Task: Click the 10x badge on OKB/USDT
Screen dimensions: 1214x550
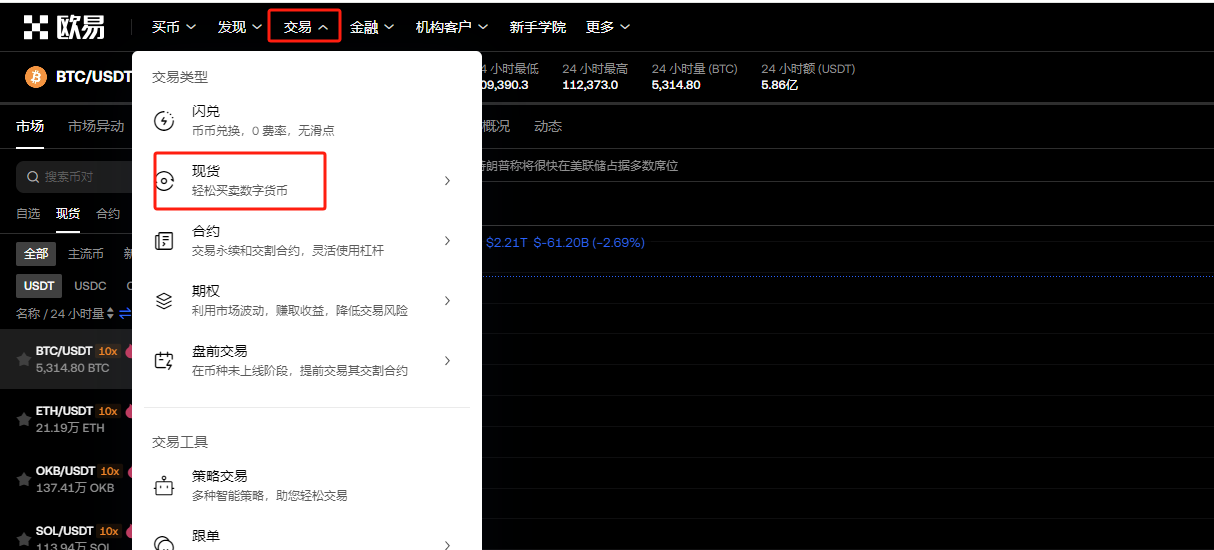Action: tap(110, 471)
